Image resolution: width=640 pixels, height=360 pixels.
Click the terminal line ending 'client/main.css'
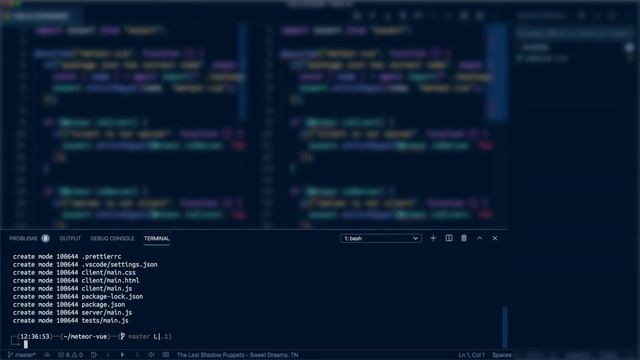tap(74, 273)
